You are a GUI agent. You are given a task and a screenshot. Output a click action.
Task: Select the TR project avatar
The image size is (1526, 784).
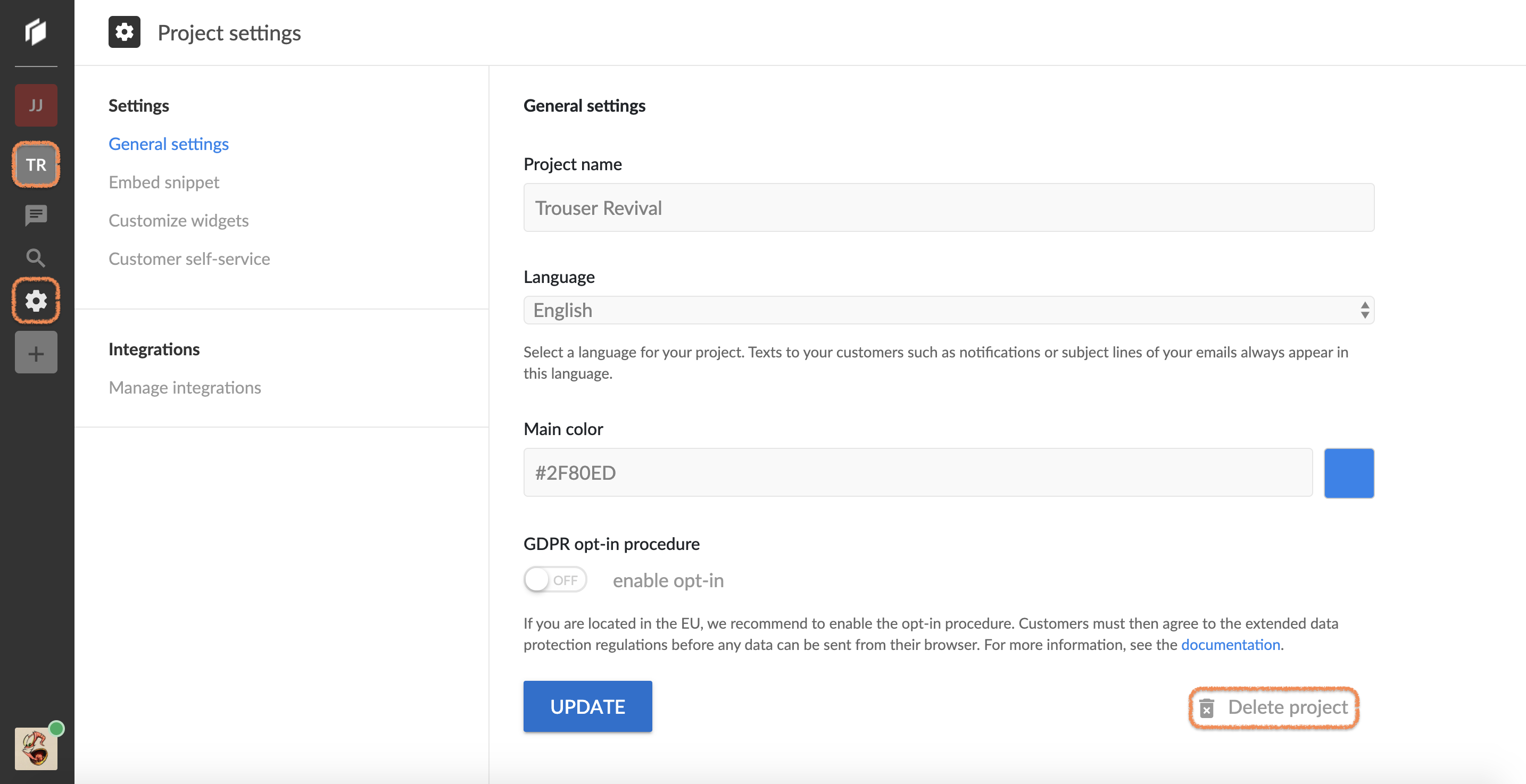pos(36,164)
